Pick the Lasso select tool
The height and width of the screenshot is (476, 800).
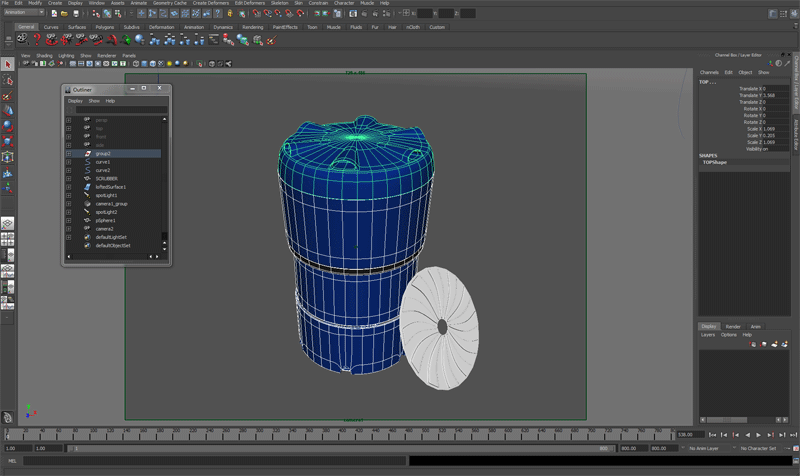[x=7, y=80]
